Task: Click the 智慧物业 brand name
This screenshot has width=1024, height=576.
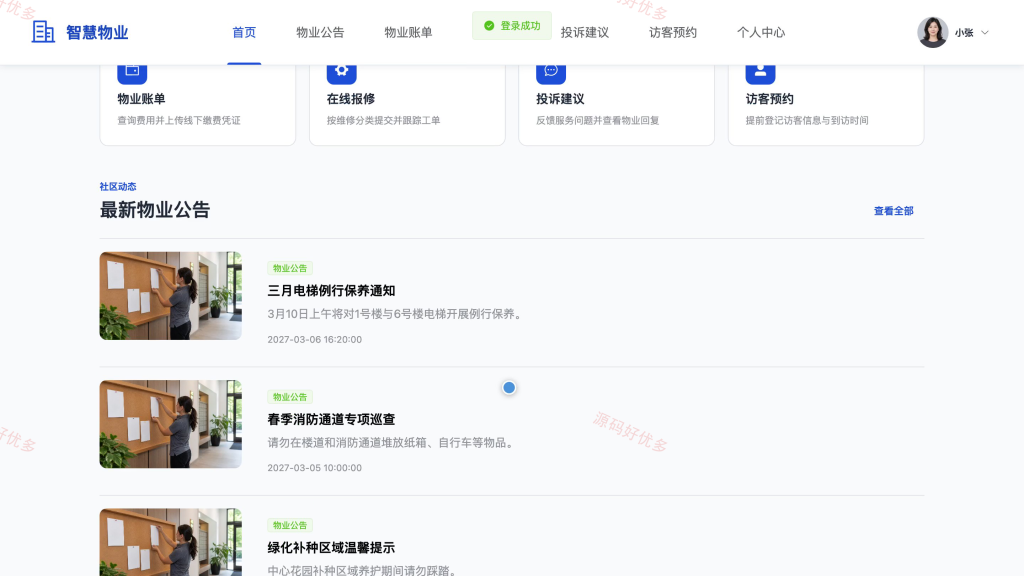Action: (97, 33)
